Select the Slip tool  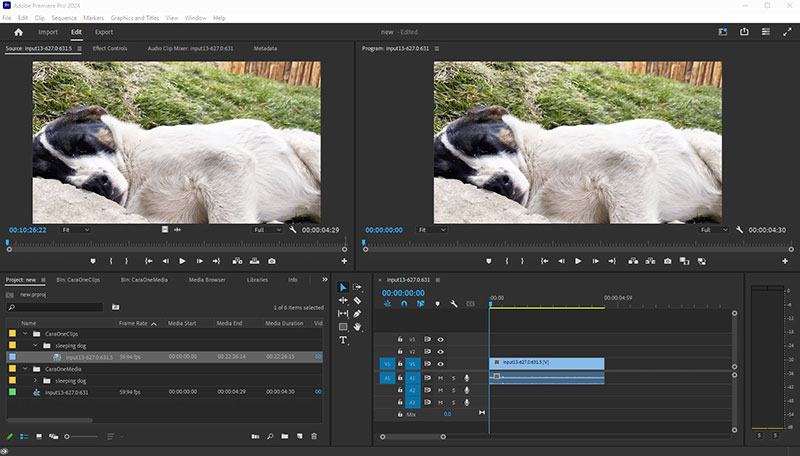click(343, 314)
